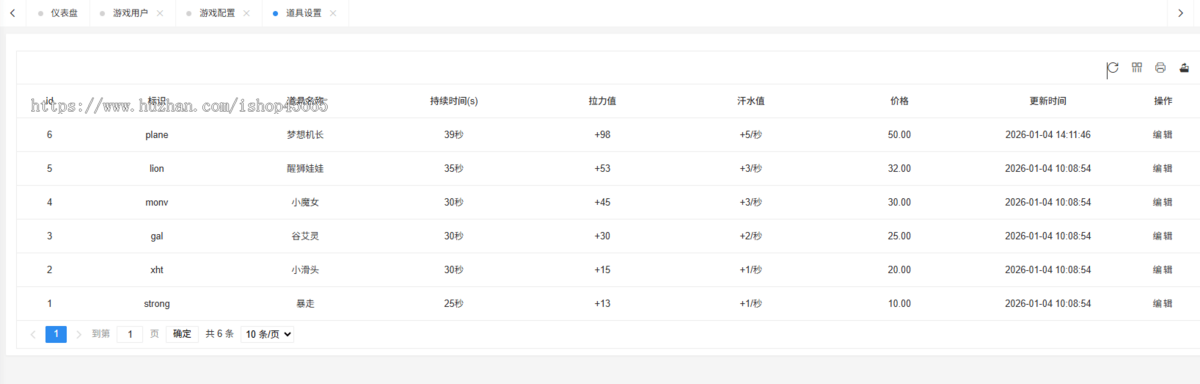This screenshot has height=384, width=1200.
Task: Click the +2/秒 sweat value cell
Action: [x=751, y=236]
